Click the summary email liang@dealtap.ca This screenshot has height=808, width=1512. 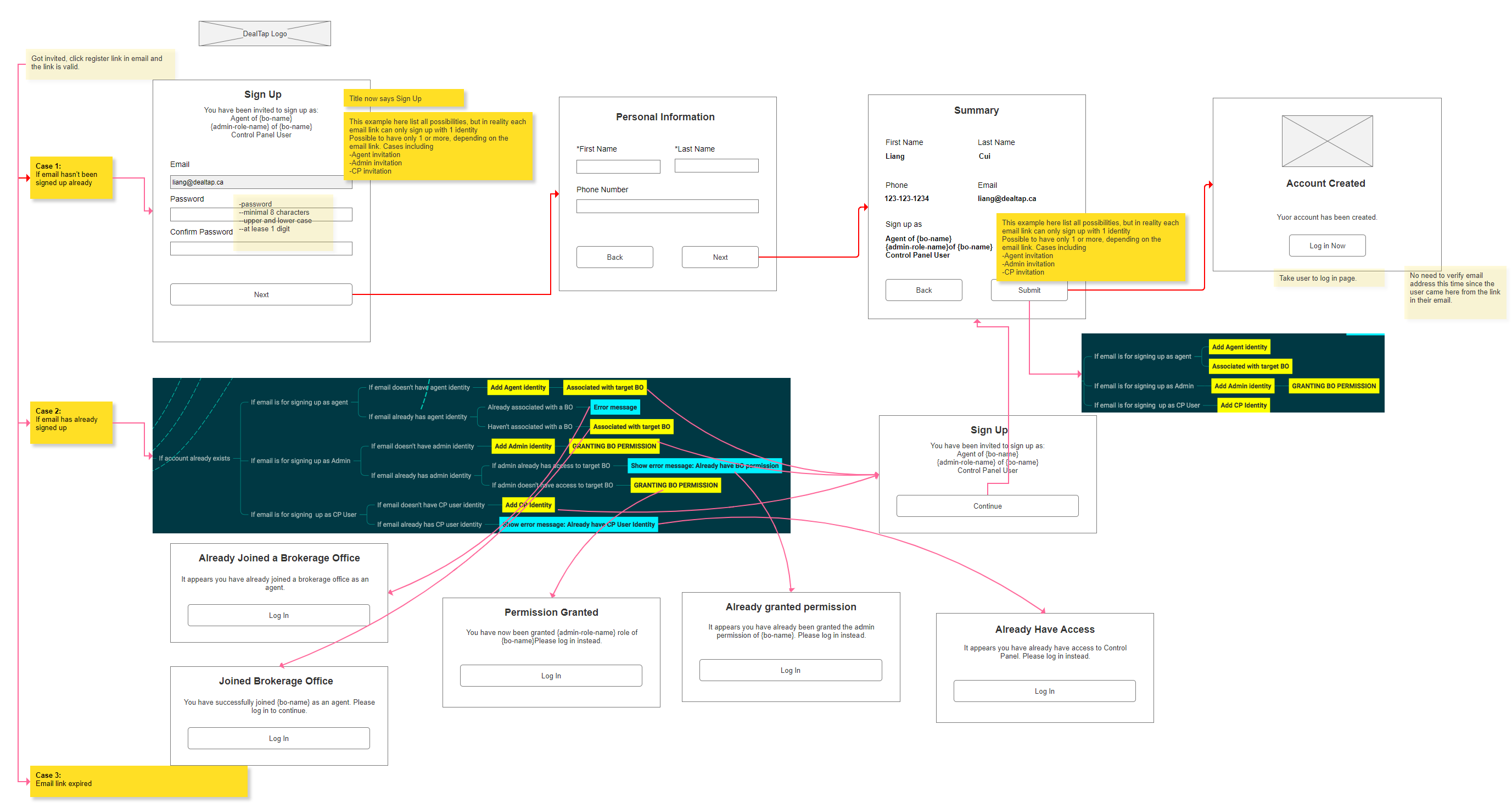click(1007, 198)
